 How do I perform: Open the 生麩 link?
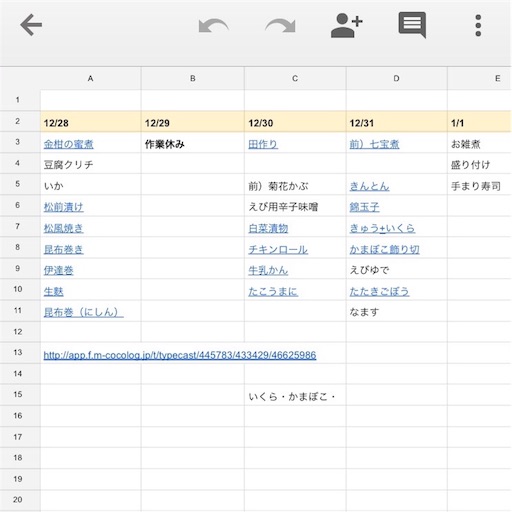click(x=54, y=292)
